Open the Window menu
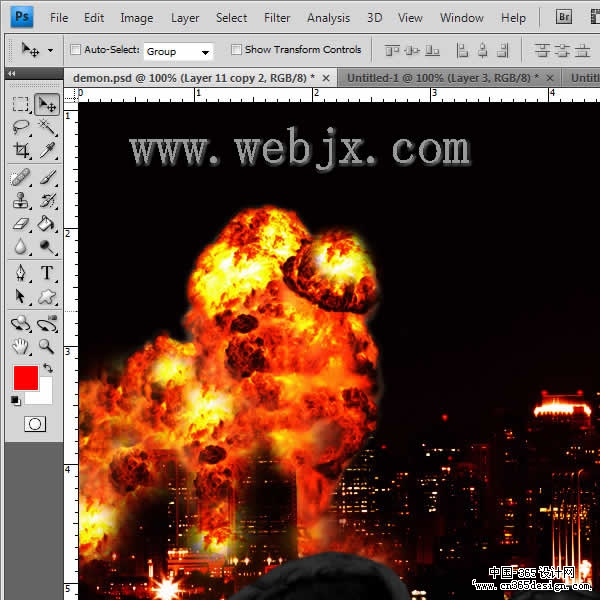The width and height of the screenshot is (600, 600). (461, 18)
